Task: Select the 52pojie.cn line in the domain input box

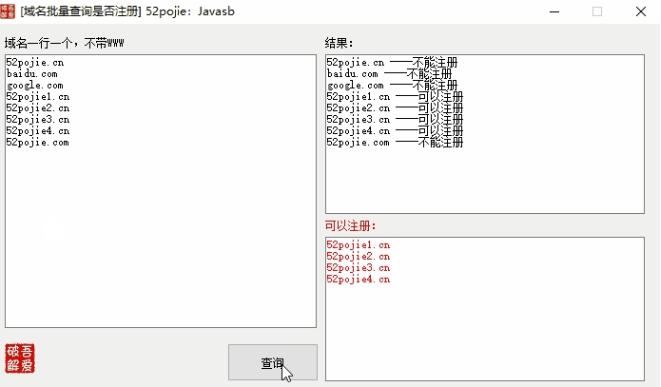Action: point(35,62)
